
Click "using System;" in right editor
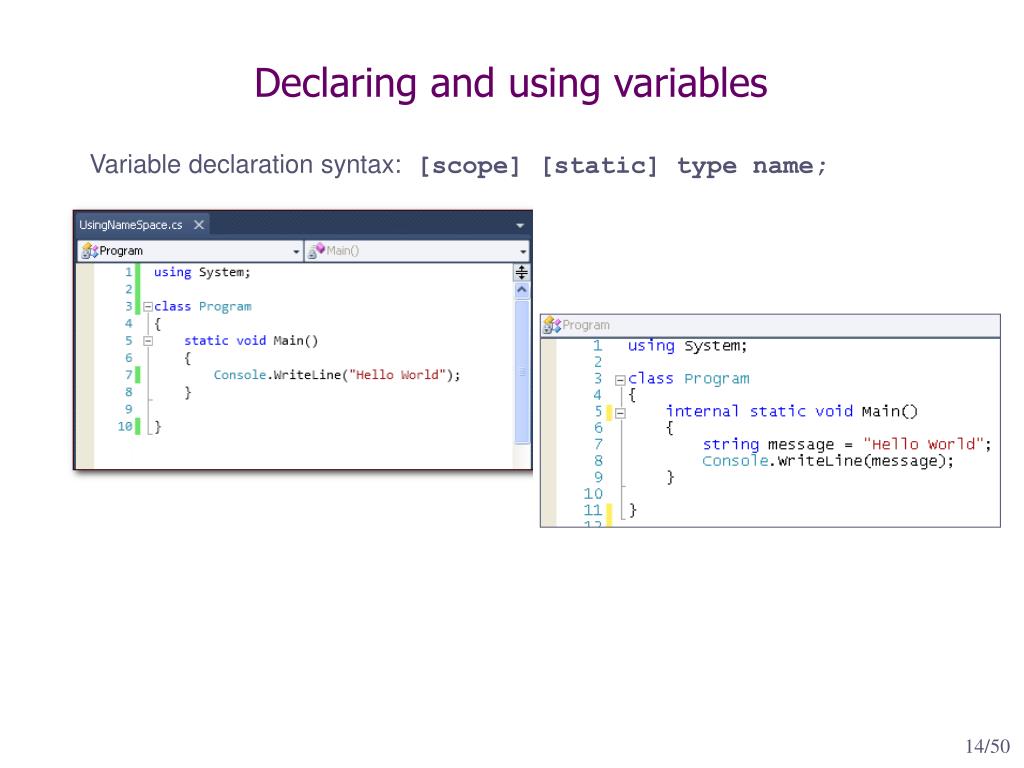click(687, 345)
